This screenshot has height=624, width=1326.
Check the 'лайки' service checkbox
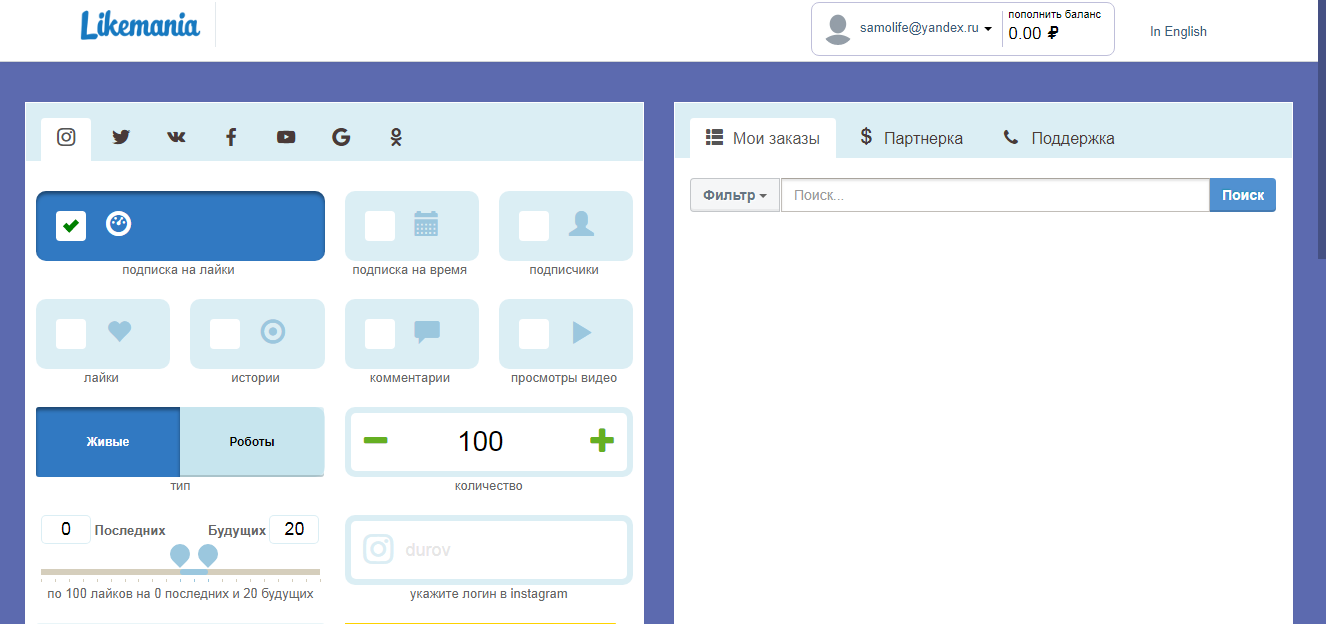(x=71, y=334)
